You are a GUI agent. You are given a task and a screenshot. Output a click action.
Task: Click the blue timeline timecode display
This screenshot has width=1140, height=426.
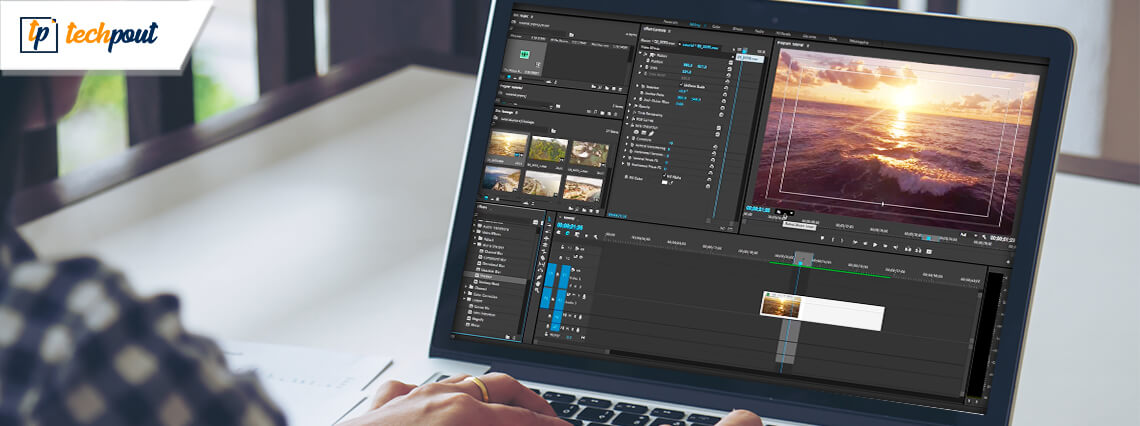coord(569,226)
